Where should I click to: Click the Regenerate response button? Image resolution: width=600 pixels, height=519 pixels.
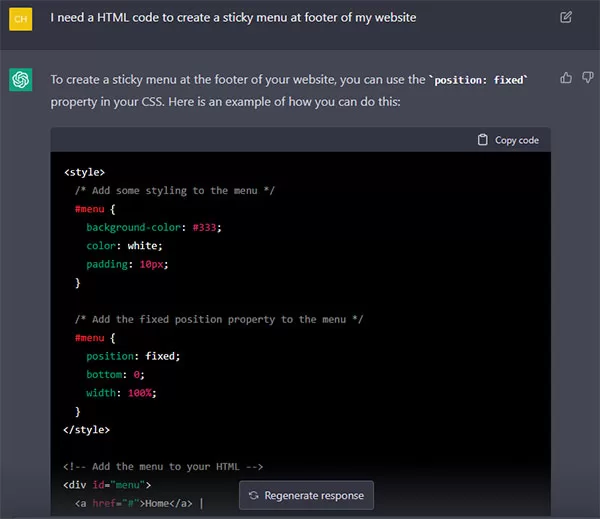tap(307, 495)
